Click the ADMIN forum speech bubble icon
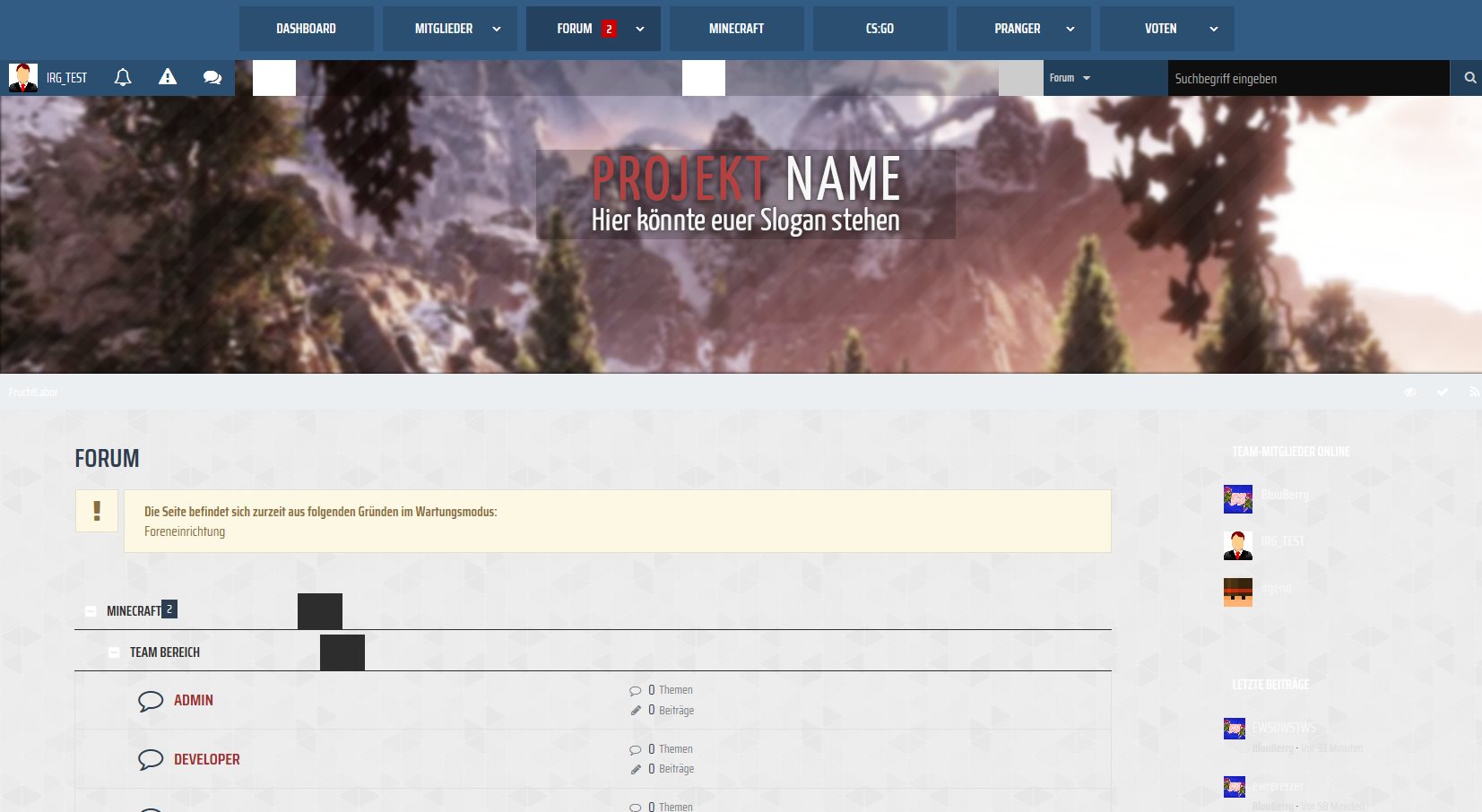1482x812 pixels. click(151, 701)
